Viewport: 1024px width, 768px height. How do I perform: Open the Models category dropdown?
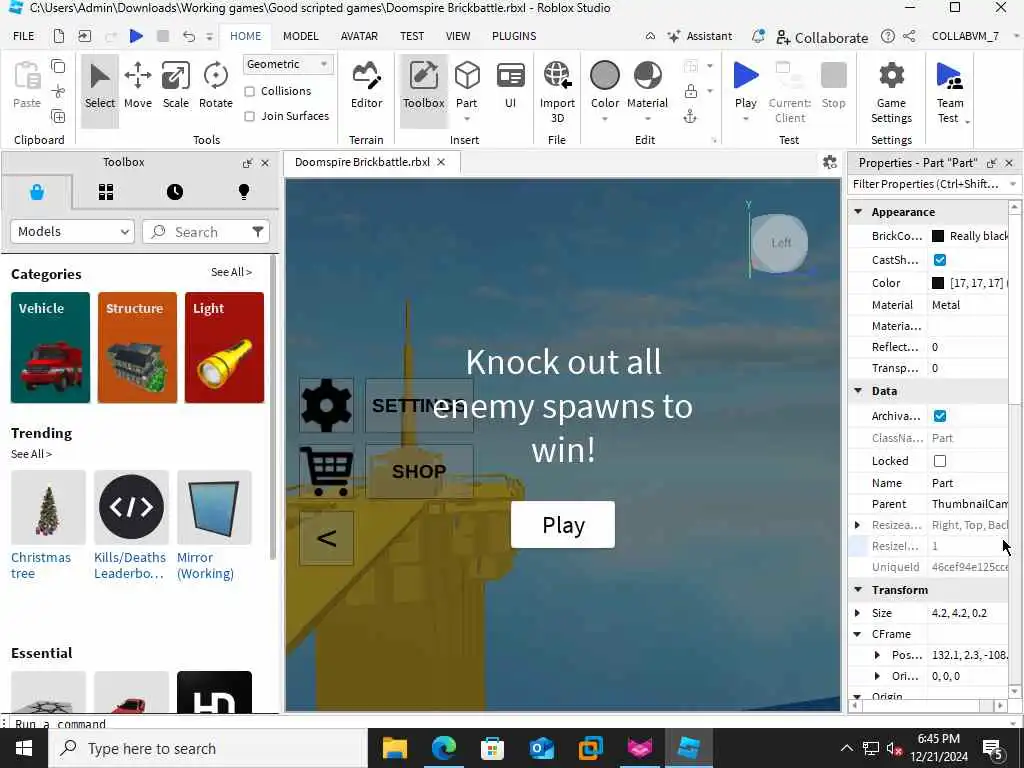coord(72,232)
